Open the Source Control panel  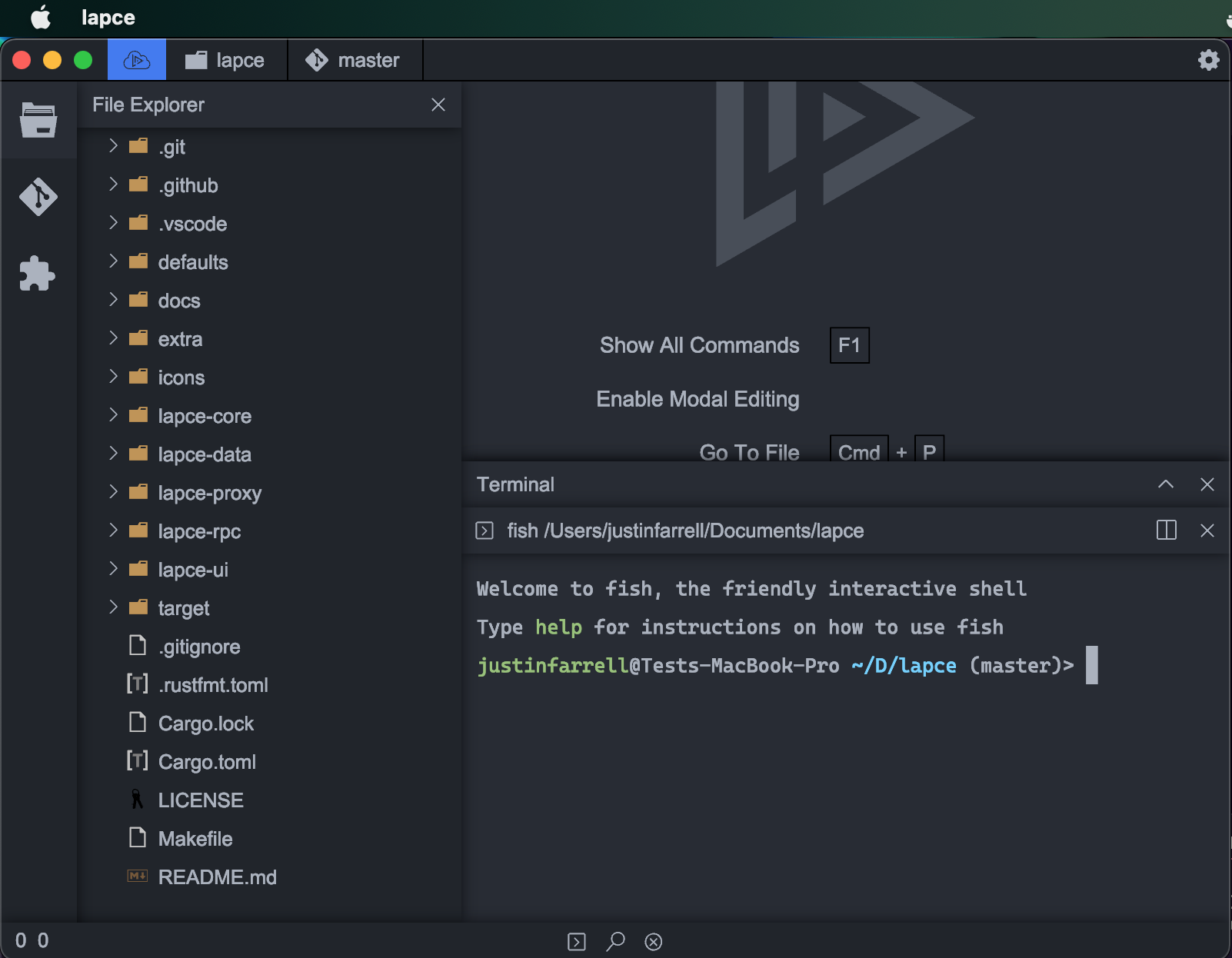coord(38,198)
